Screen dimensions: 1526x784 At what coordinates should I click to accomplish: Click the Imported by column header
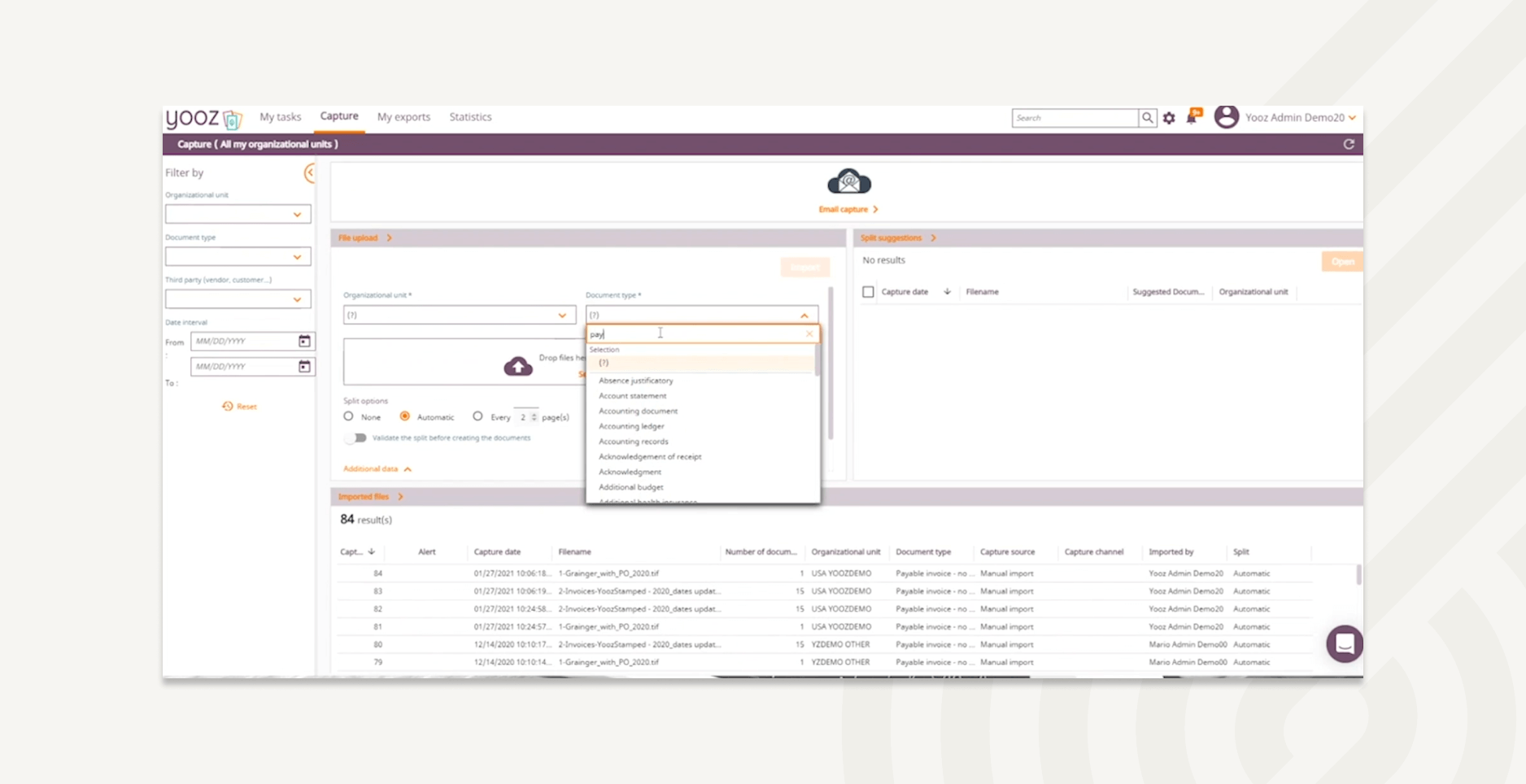1171,552
